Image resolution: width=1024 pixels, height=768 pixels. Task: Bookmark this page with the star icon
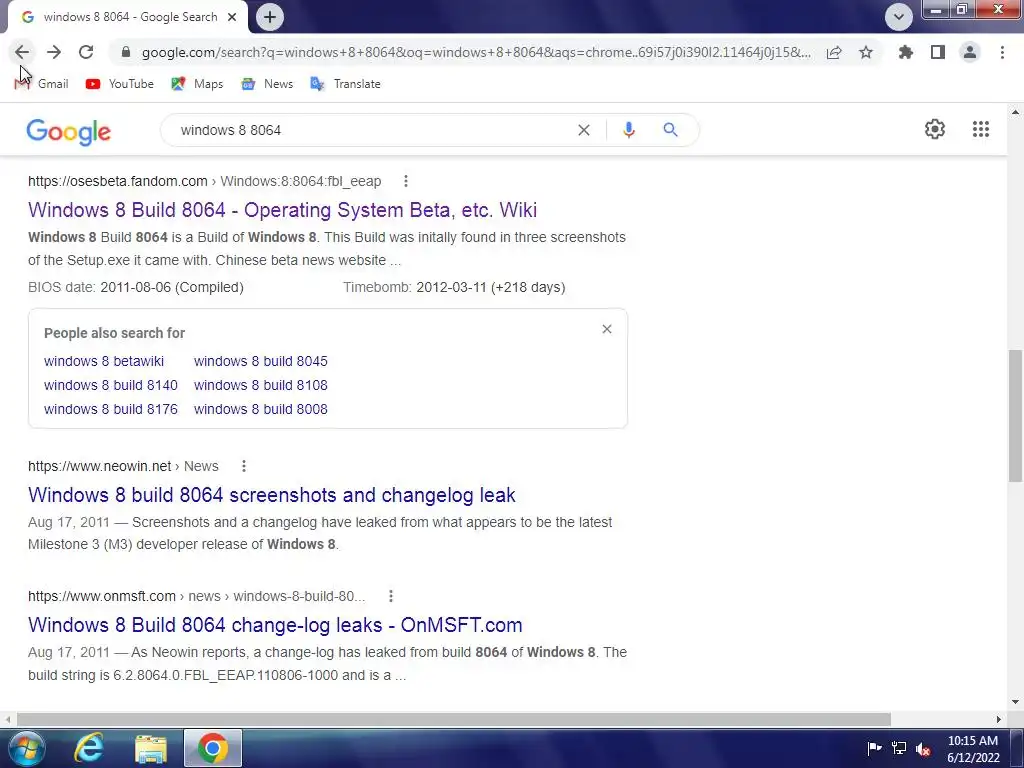[866, 52]
